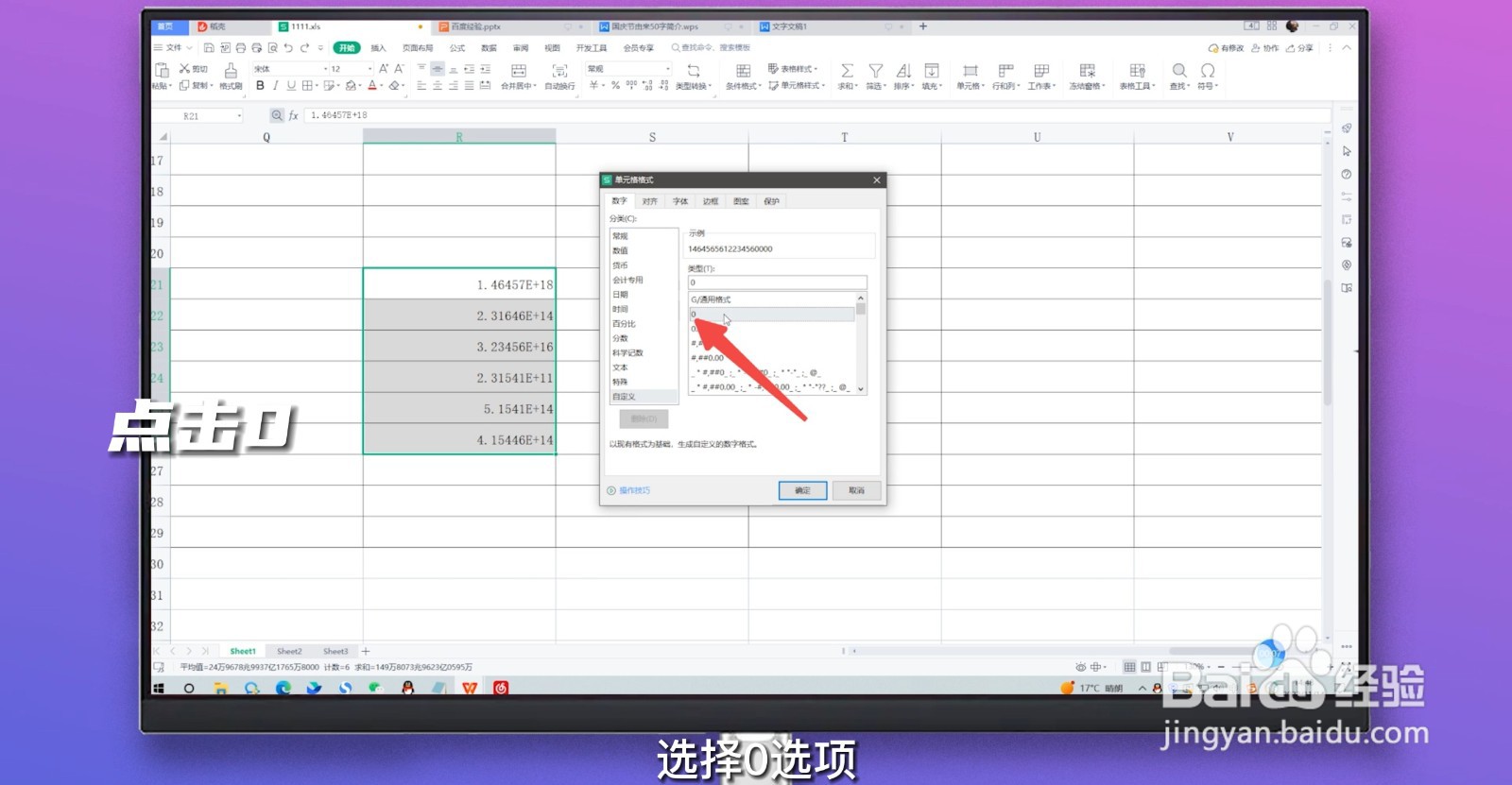
Task: Click the Redo arrow icon
Action: (x=304, y=47)
